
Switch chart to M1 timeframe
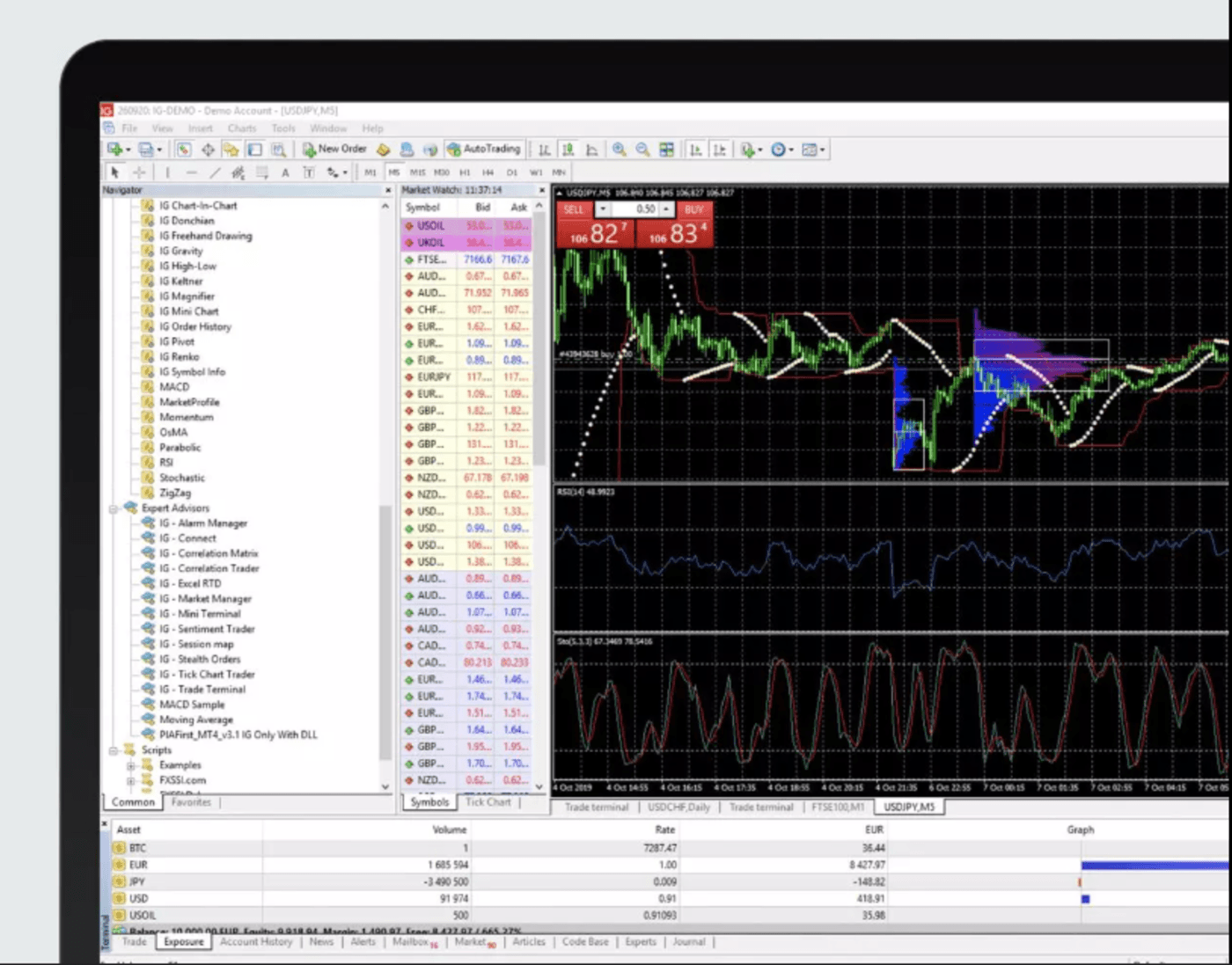click(370, 172)
